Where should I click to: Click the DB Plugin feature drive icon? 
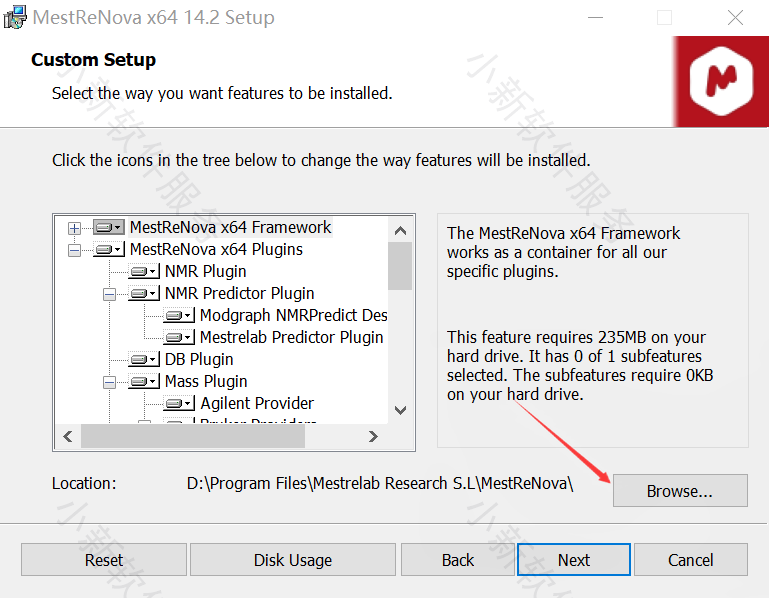(x=144, y=360)
